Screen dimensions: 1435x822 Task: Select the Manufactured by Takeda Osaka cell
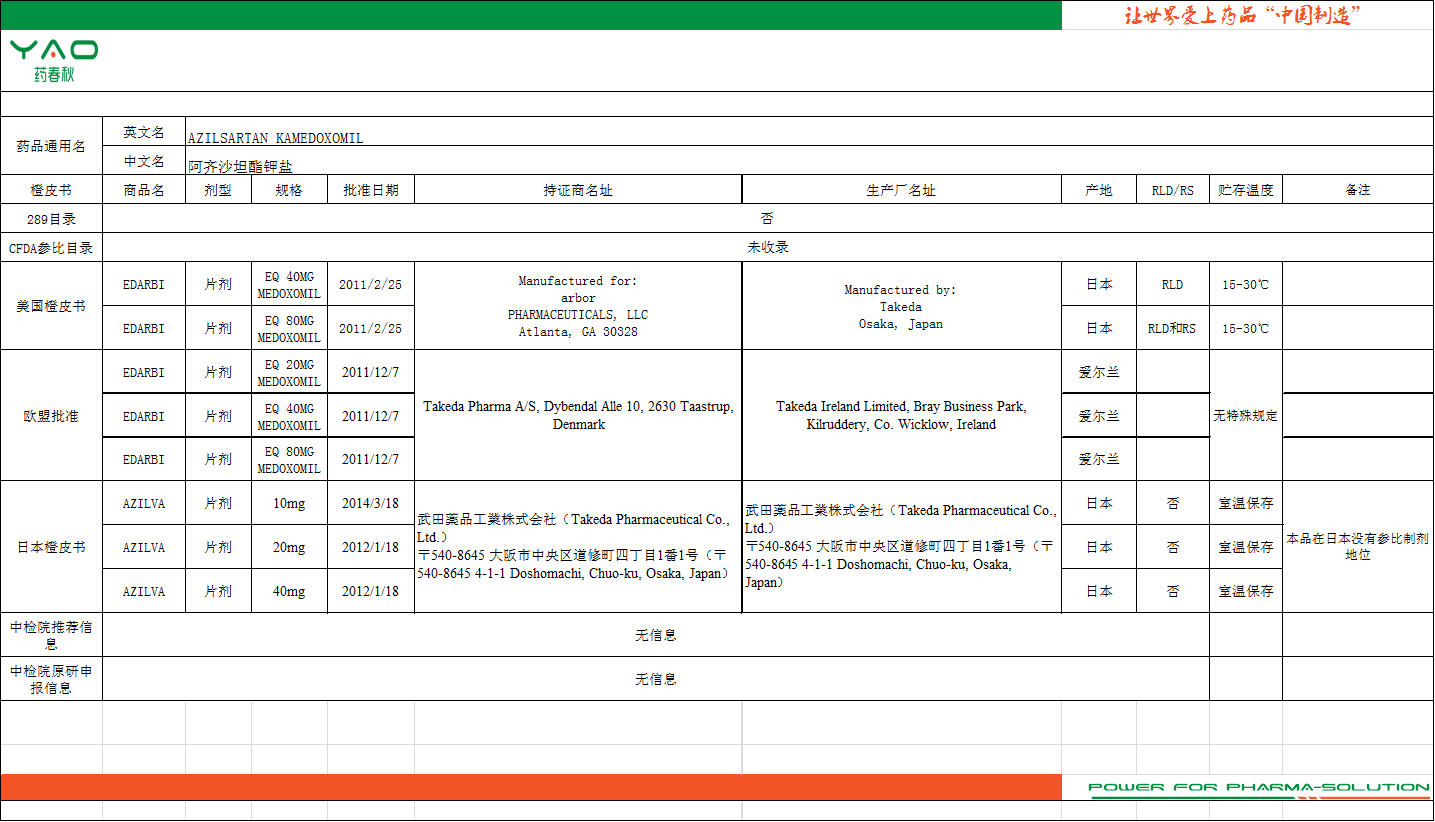click(901, 306)
